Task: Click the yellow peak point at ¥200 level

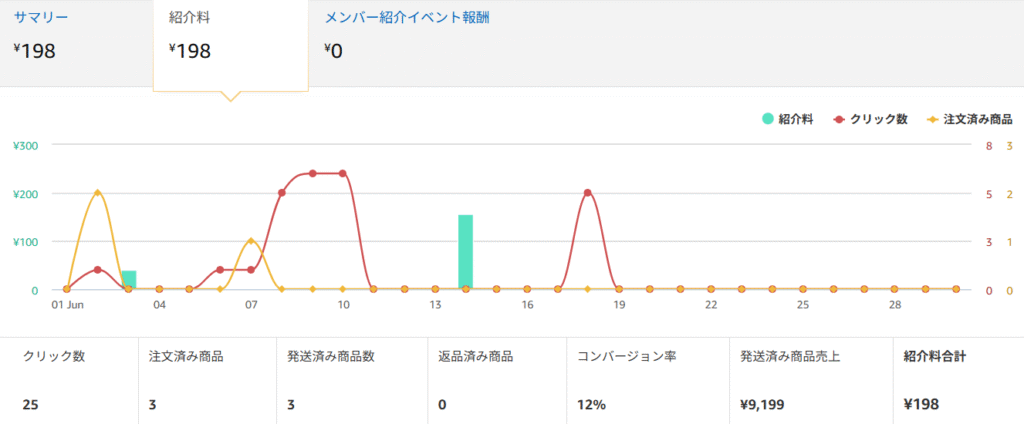Action: tap(97, 193)
